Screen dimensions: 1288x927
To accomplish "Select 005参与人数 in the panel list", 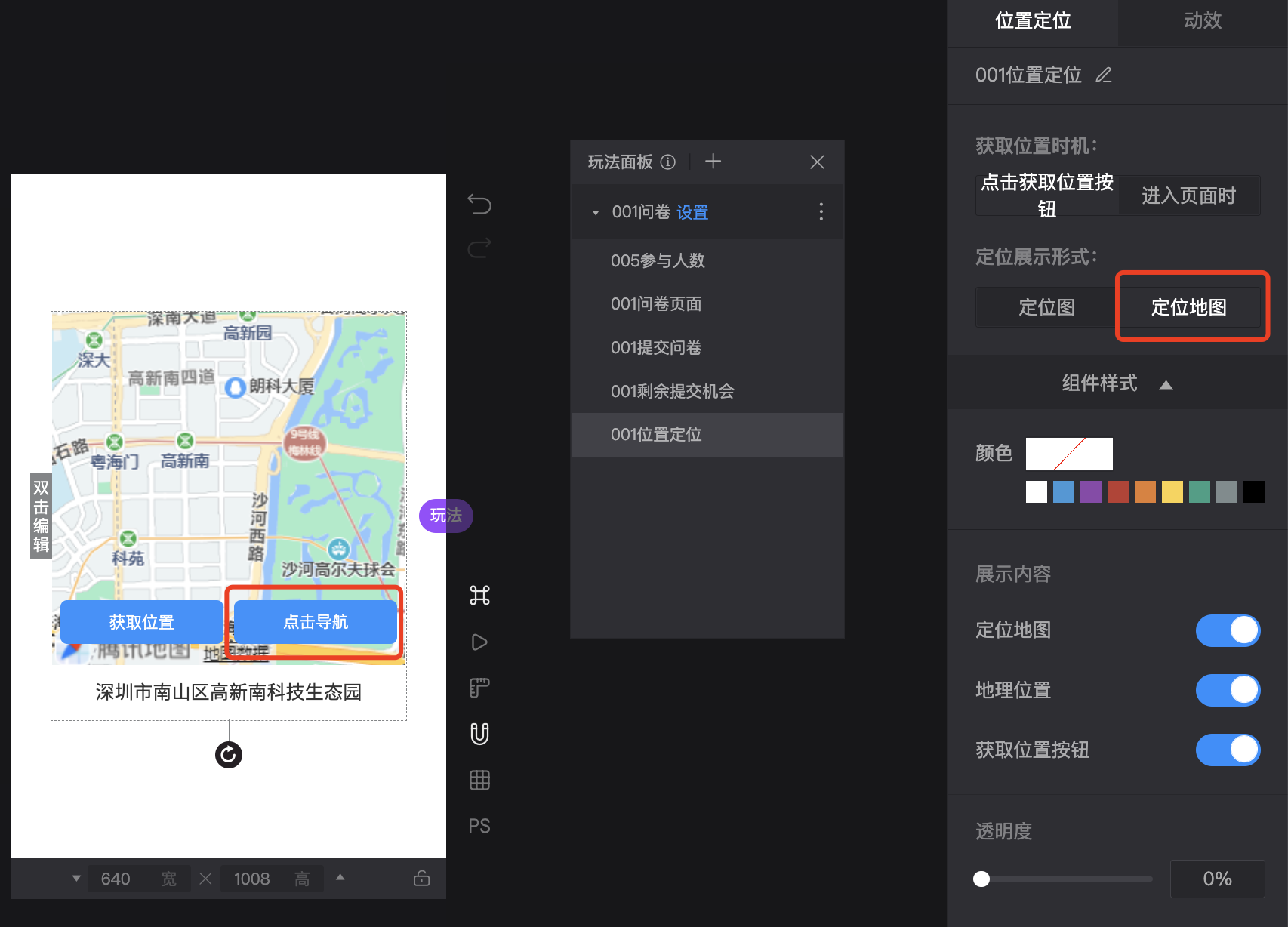I will click(x=707, y=260).
